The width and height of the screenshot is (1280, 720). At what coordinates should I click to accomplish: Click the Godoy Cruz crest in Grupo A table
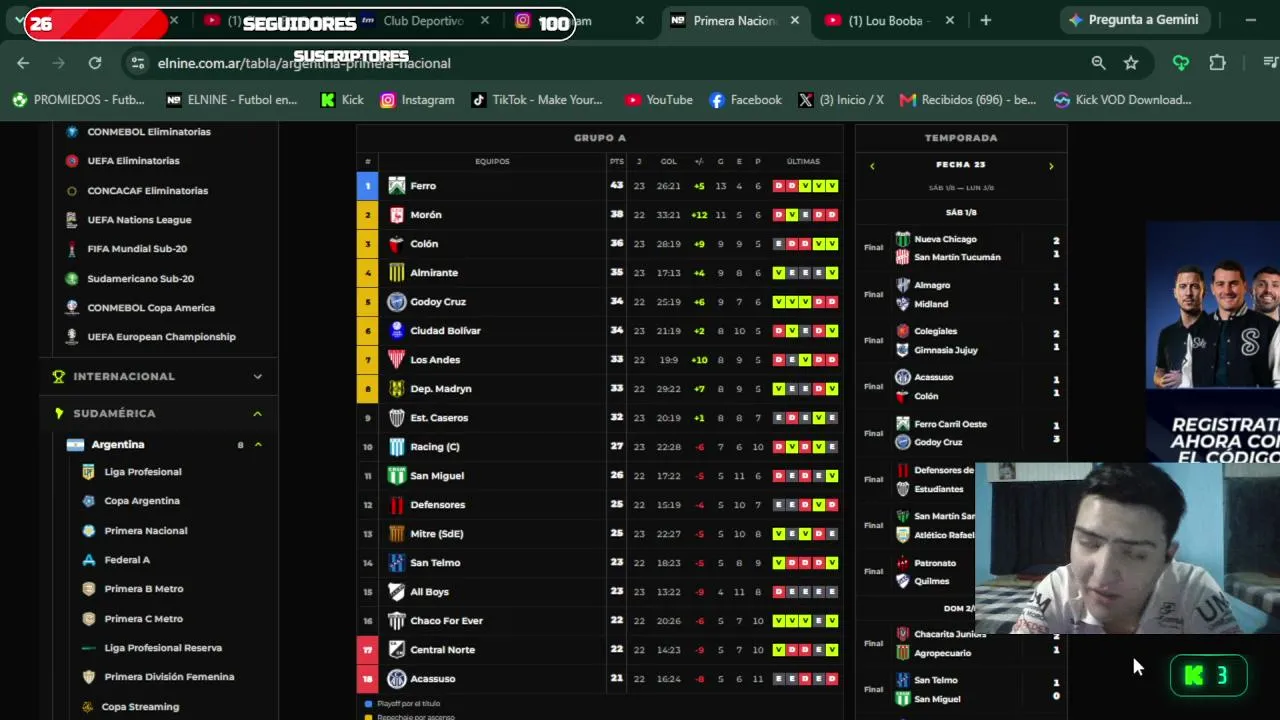(397, 302)
